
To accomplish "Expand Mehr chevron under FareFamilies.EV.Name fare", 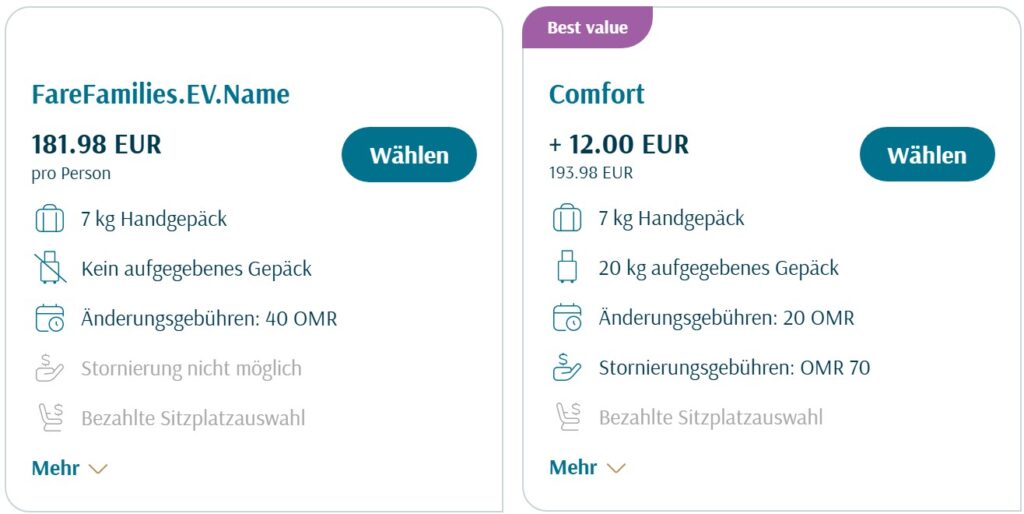I will pyautogui.click(x=98, y=469).
